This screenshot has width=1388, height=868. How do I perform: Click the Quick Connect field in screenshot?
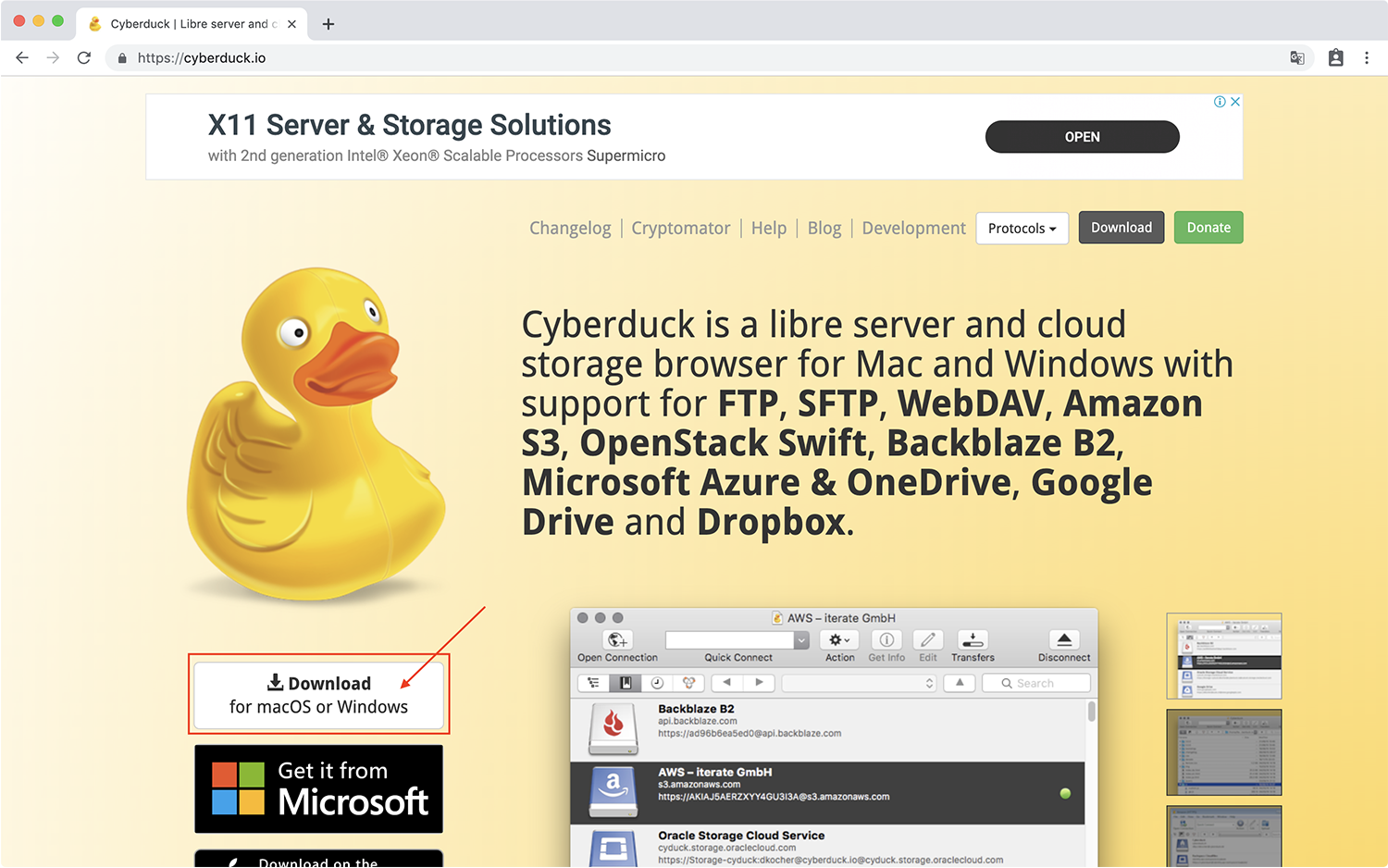coord(729,640)
